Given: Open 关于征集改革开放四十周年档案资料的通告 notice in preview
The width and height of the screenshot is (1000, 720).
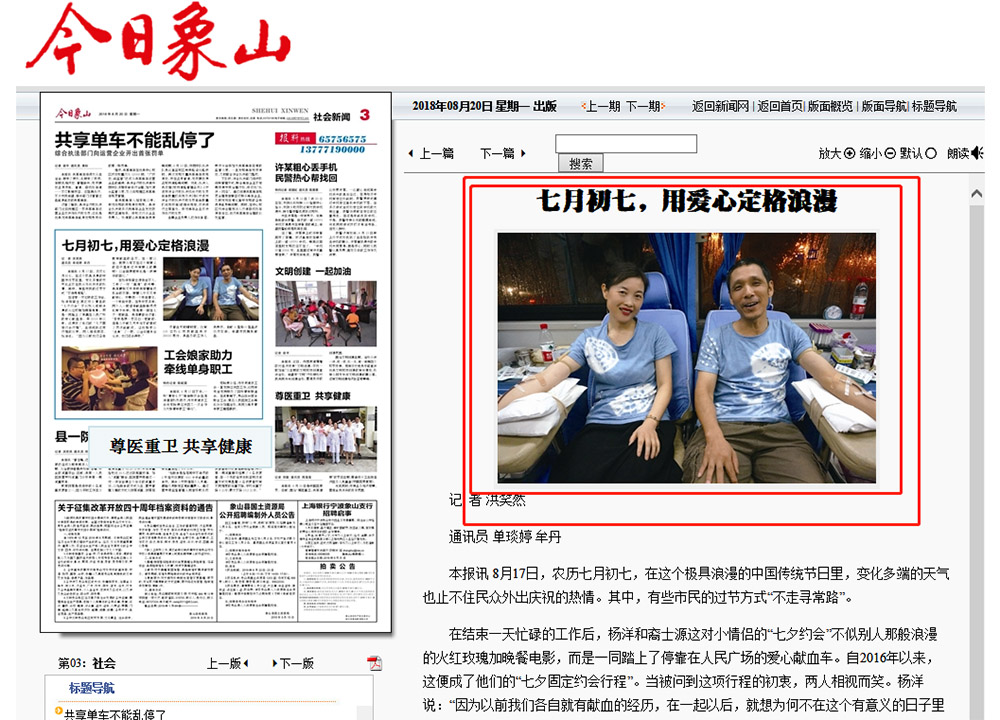Looking at the screenshot, I should pos(135,508).
